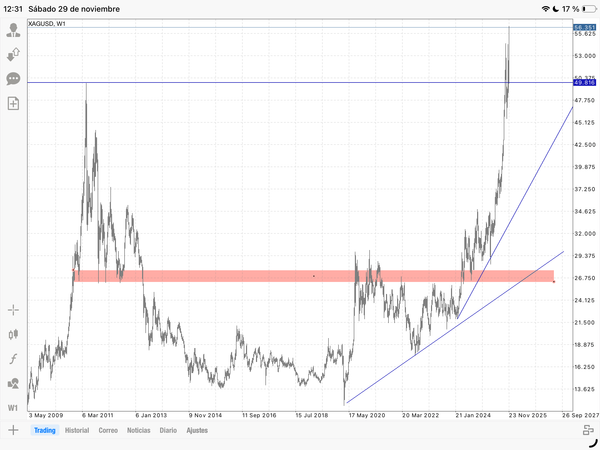Open the Ajustes tab
Image resolution: width=600 pixels, height=450 pixels.
click(x=197, y=430)
